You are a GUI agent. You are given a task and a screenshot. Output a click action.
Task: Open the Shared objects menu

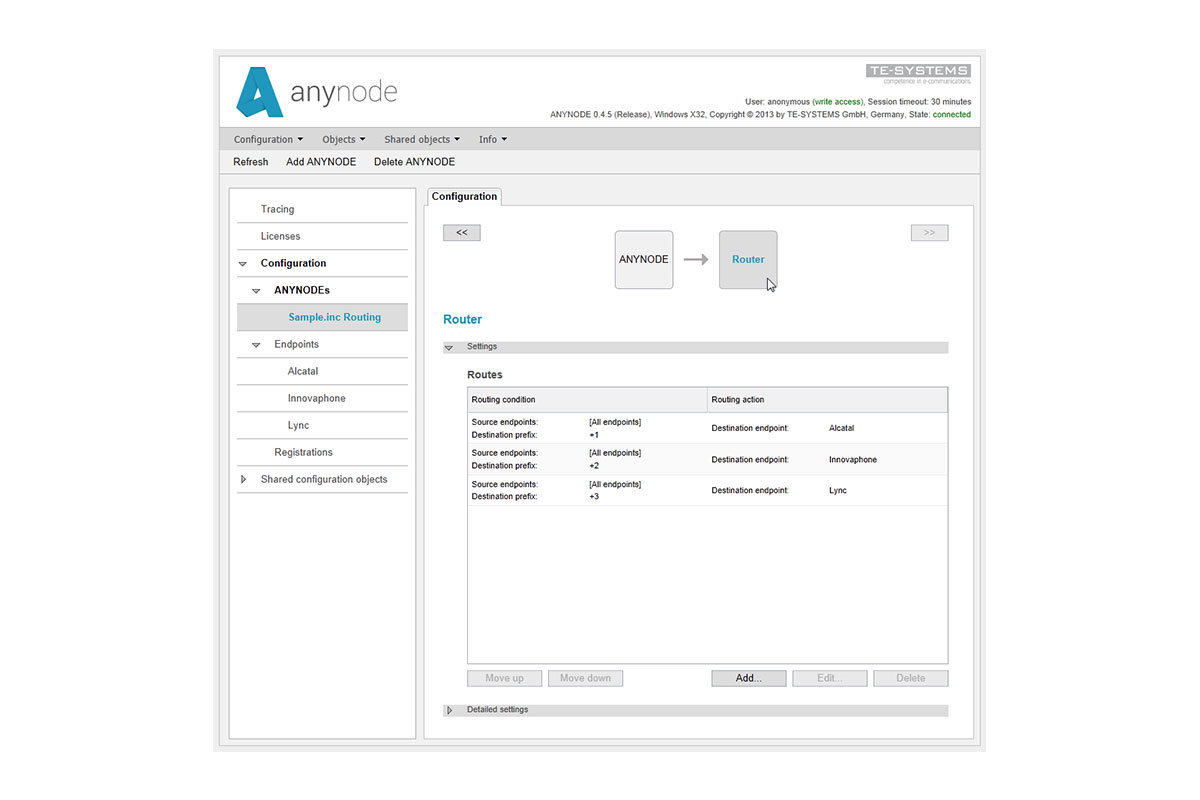click(422, 140)
